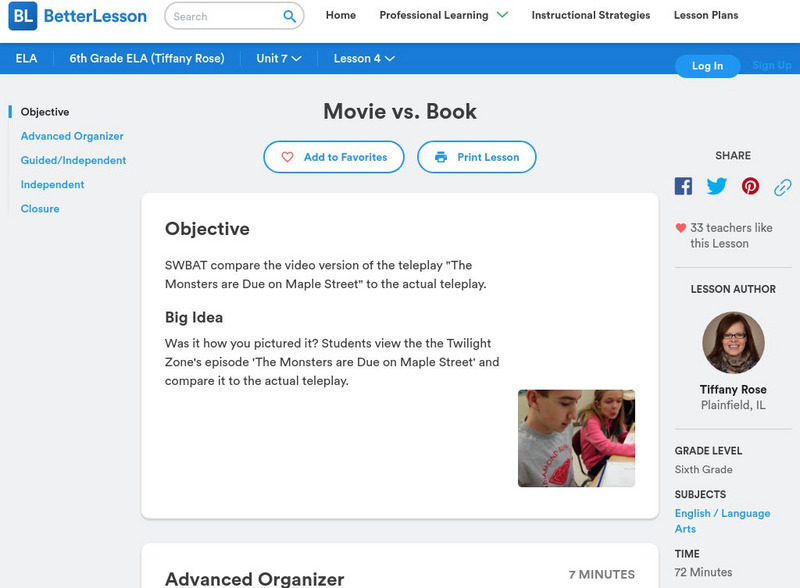
Task: Toggle the like heart next to 33 teachers
Action: tap(682, 226)
